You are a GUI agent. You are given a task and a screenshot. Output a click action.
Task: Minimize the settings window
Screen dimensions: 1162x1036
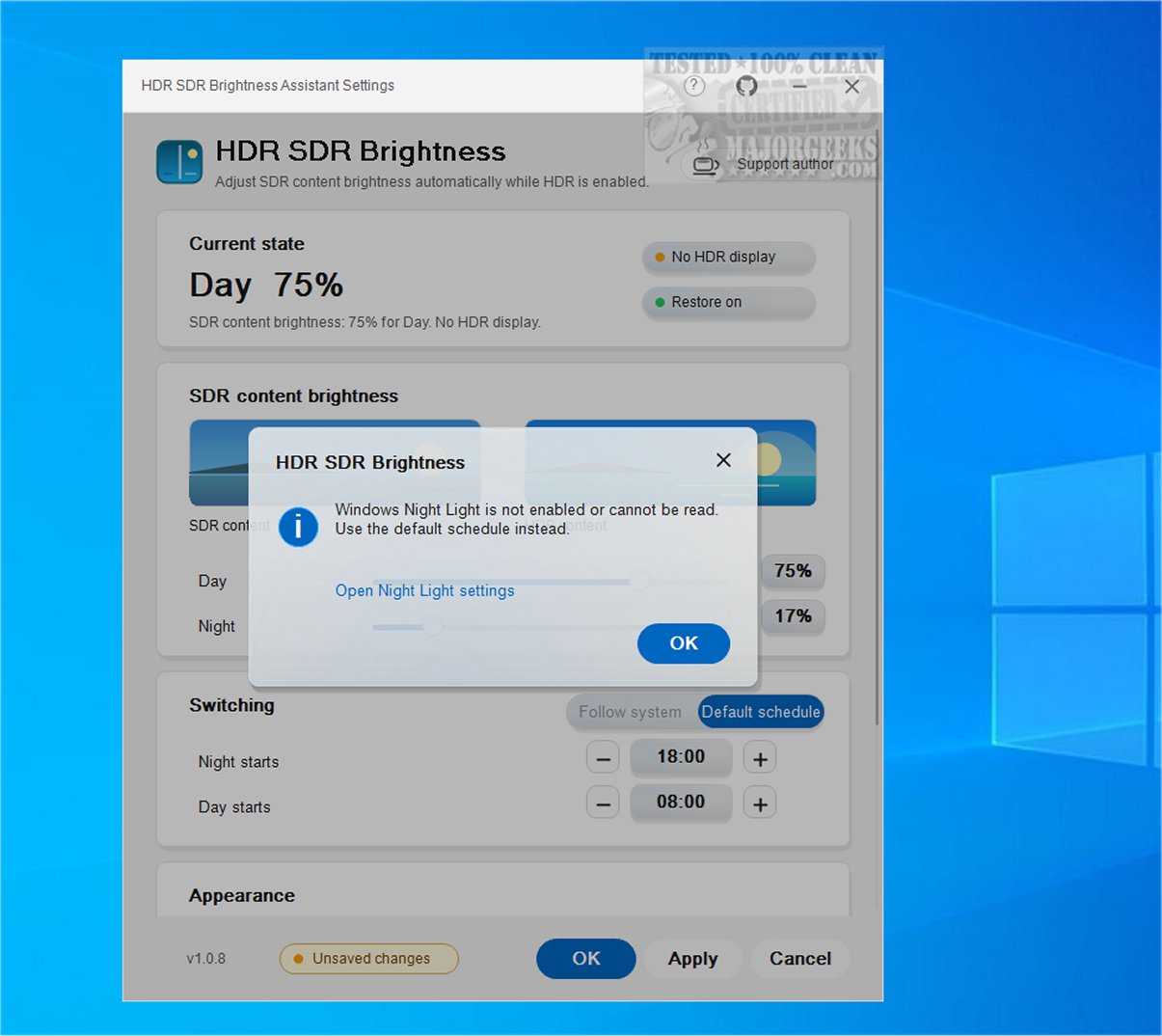(x=799, y=86)
